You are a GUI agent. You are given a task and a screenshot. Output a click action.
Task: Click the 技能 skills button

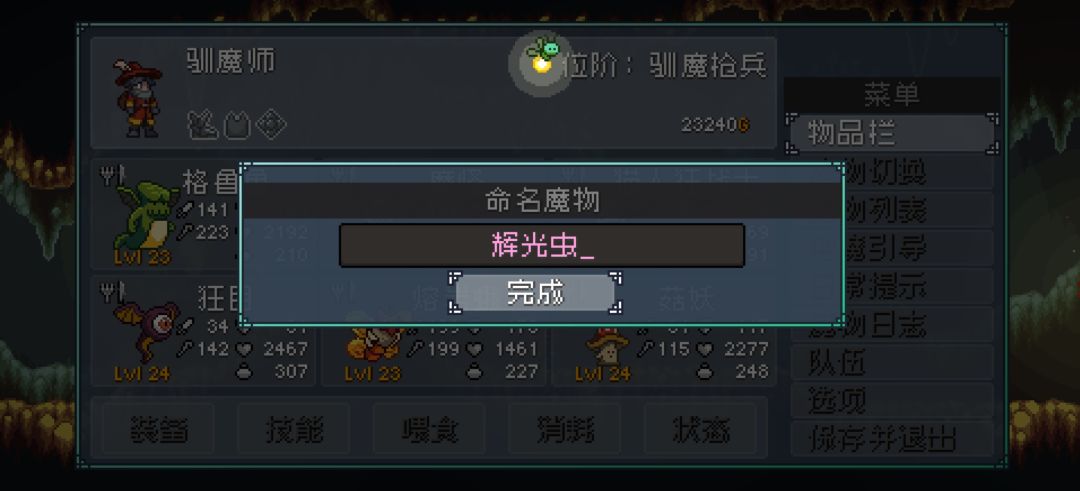(293, 430)
